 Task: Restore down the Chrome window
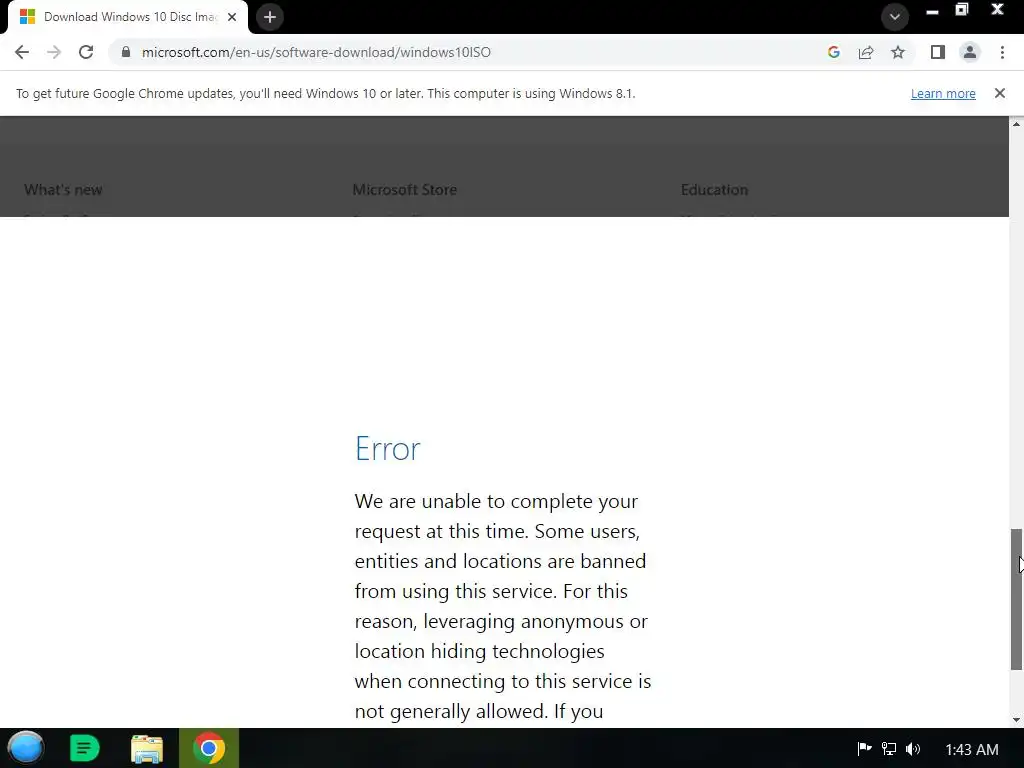coord(962,10)
